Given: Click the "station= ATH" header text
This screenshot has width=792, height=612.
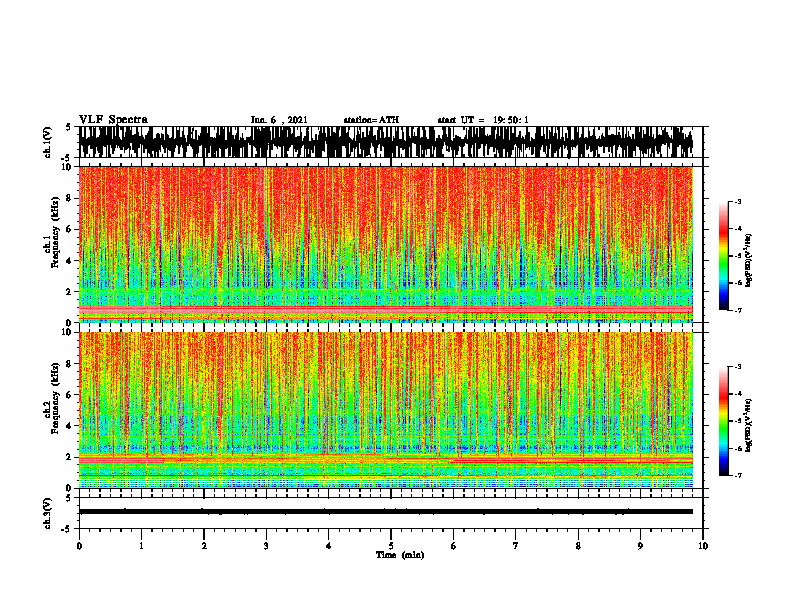Looking at the screenshot, I should (371, 120).
